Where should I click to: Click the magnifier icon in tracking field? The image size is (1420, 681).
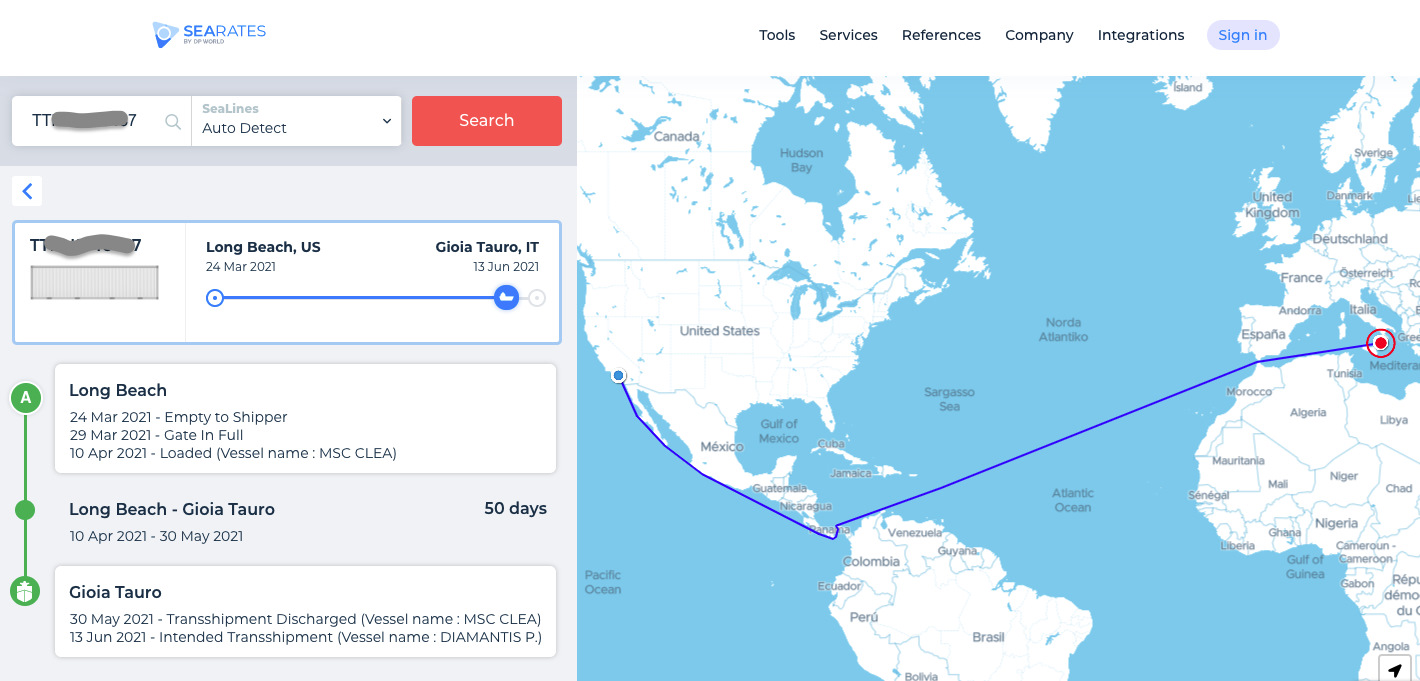173,121
